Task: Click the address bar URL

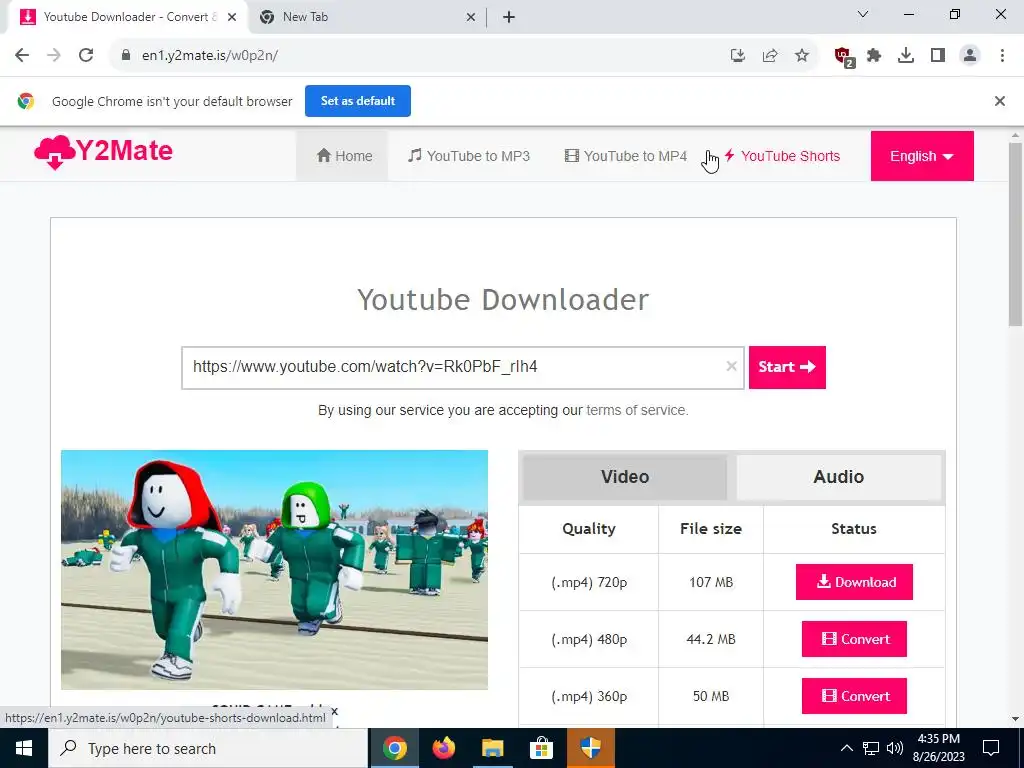Action: (210, 56)
